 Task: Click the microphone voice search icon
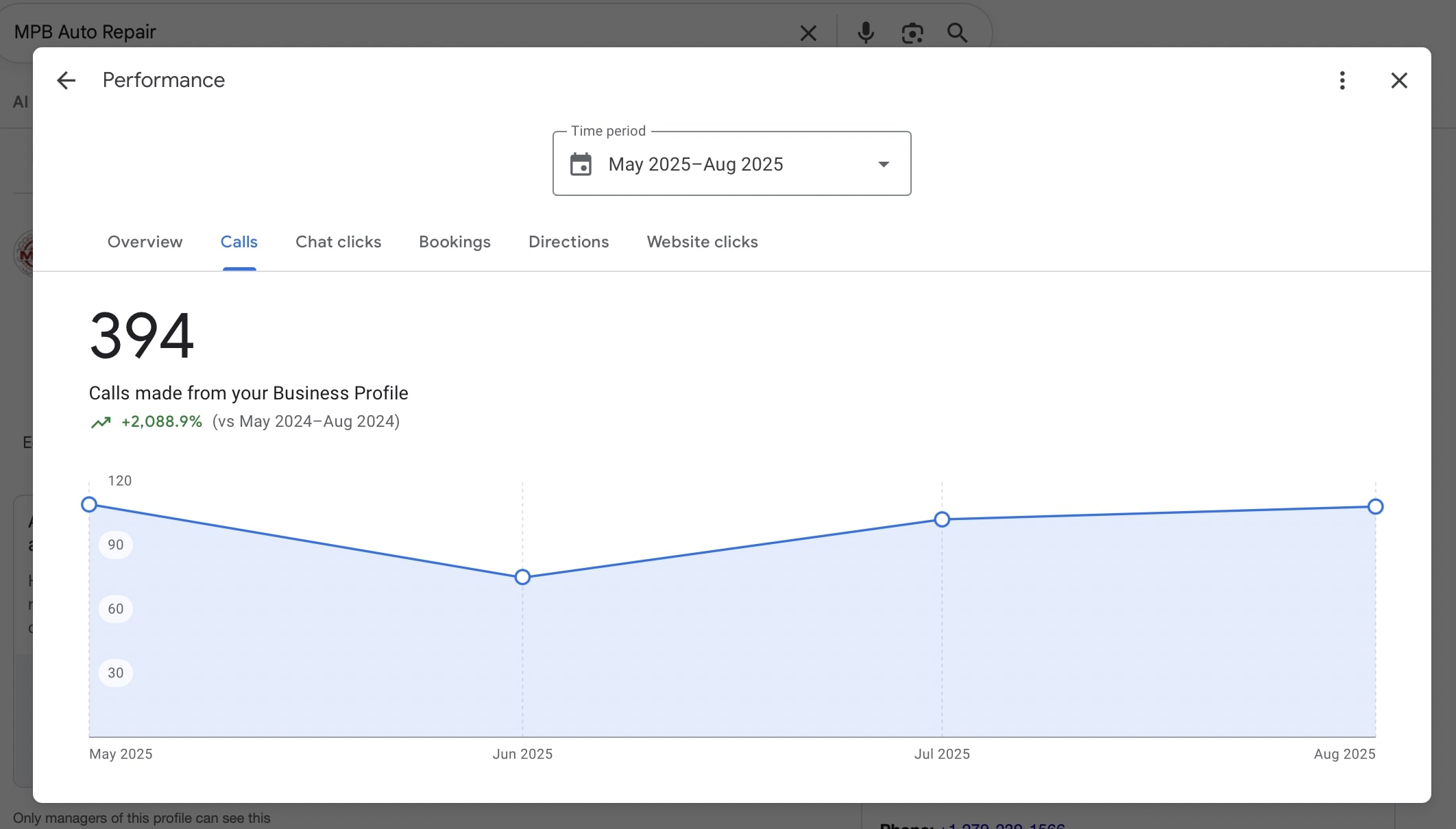866,32
